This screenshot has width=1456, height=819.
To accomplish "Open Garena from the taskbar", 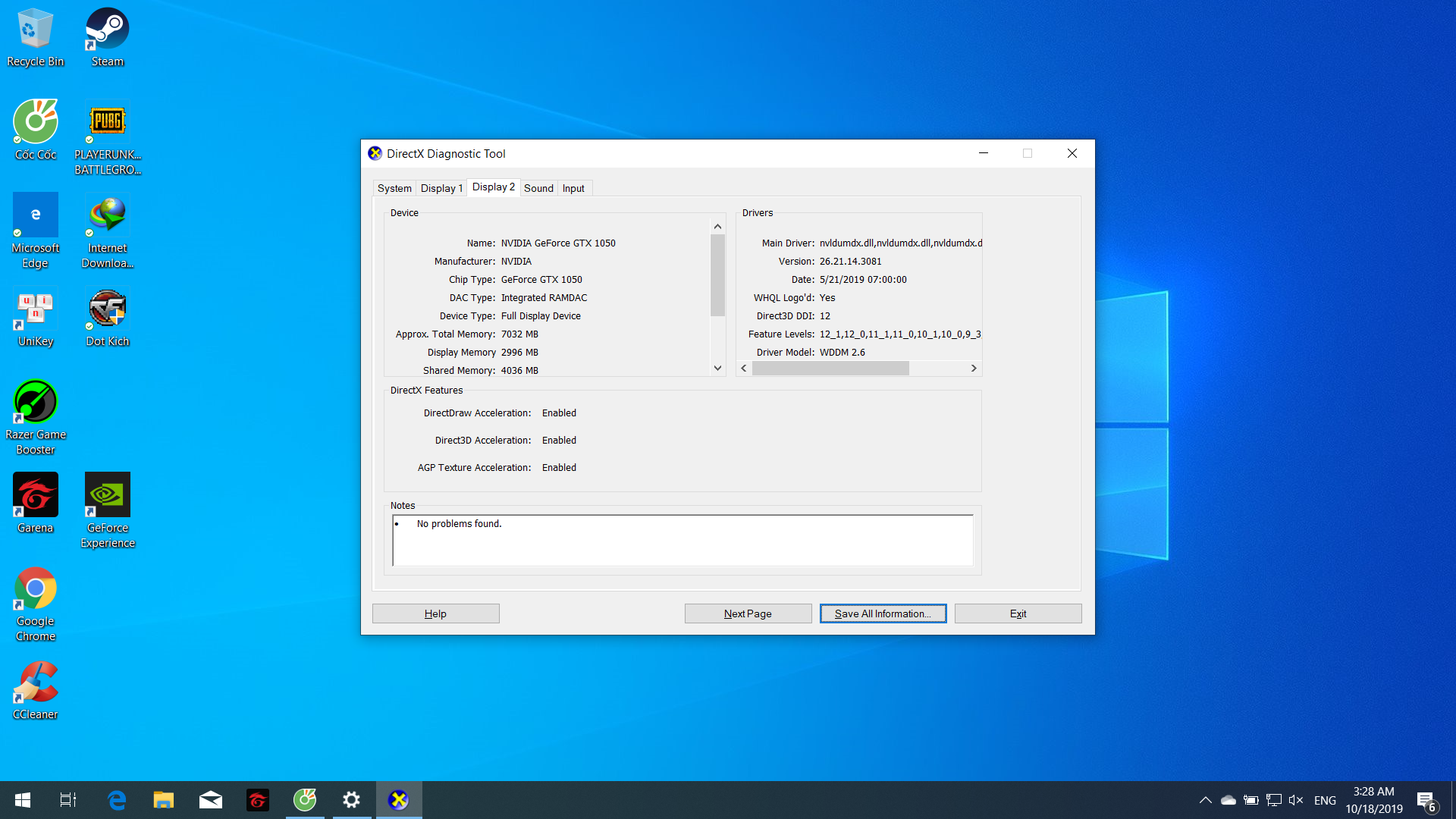I will (x=258, y=800).
